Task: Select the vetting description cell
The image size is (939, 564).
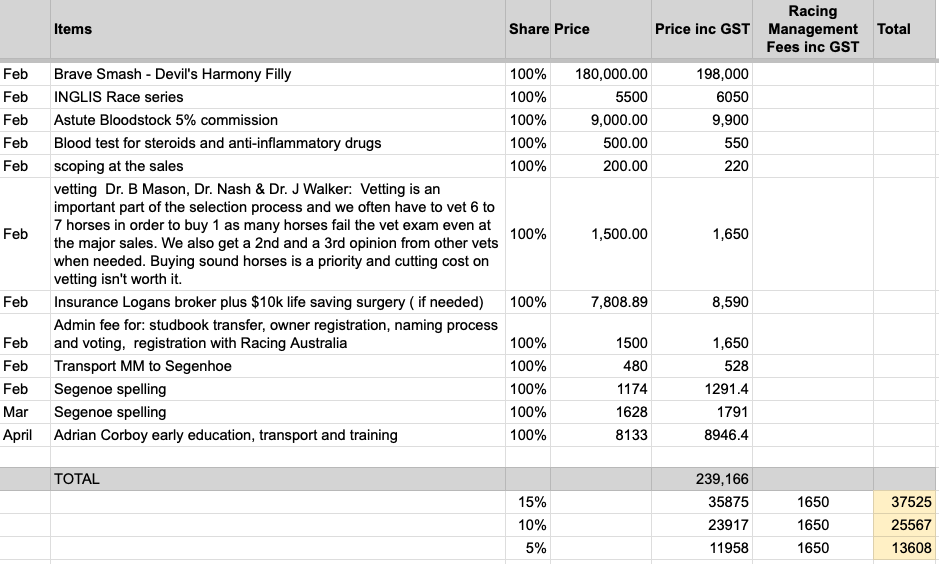Action: pos(278,234)
